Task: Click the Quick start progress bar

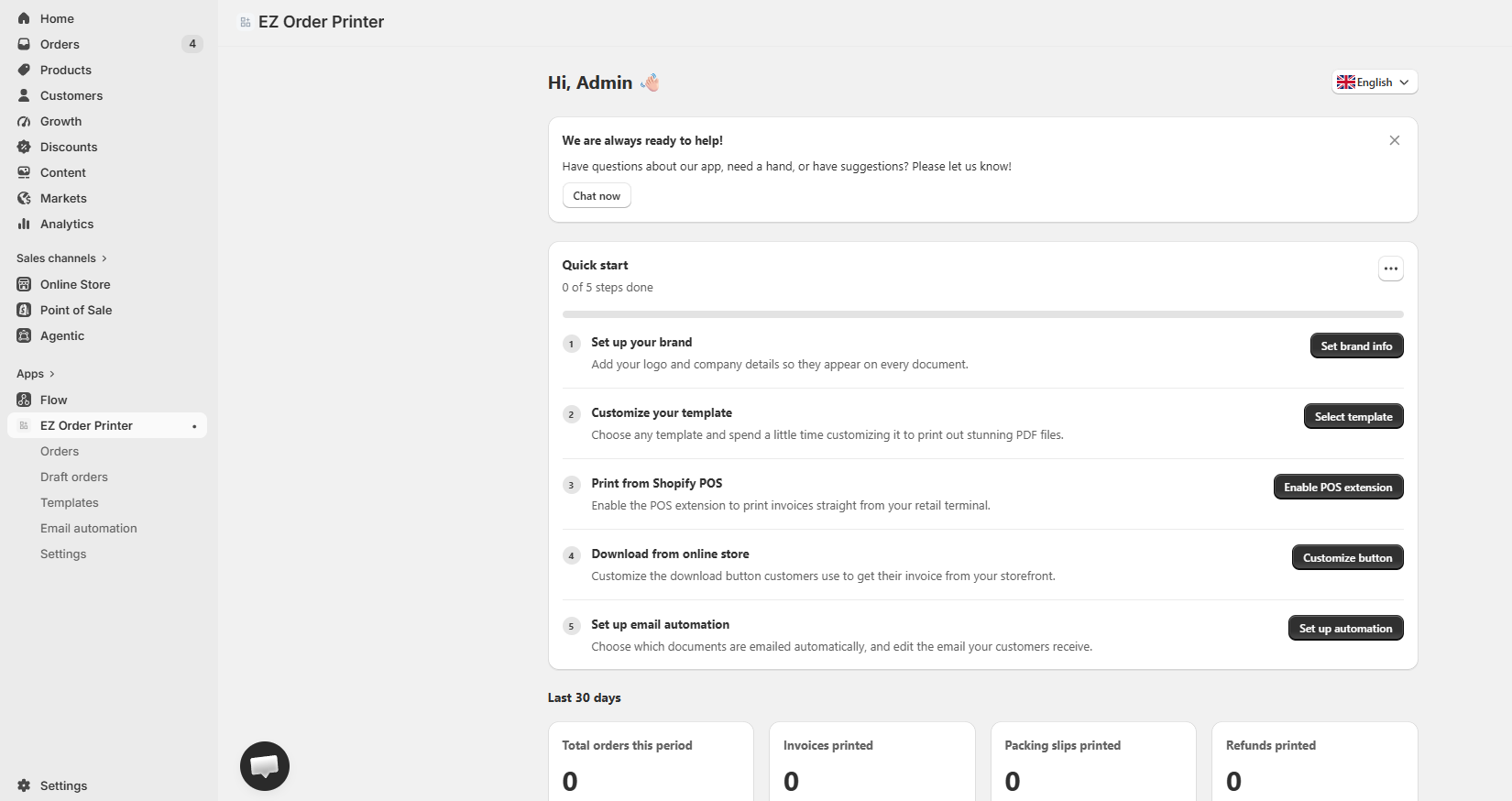Action: pyautogui.click(x=983, y=314)
